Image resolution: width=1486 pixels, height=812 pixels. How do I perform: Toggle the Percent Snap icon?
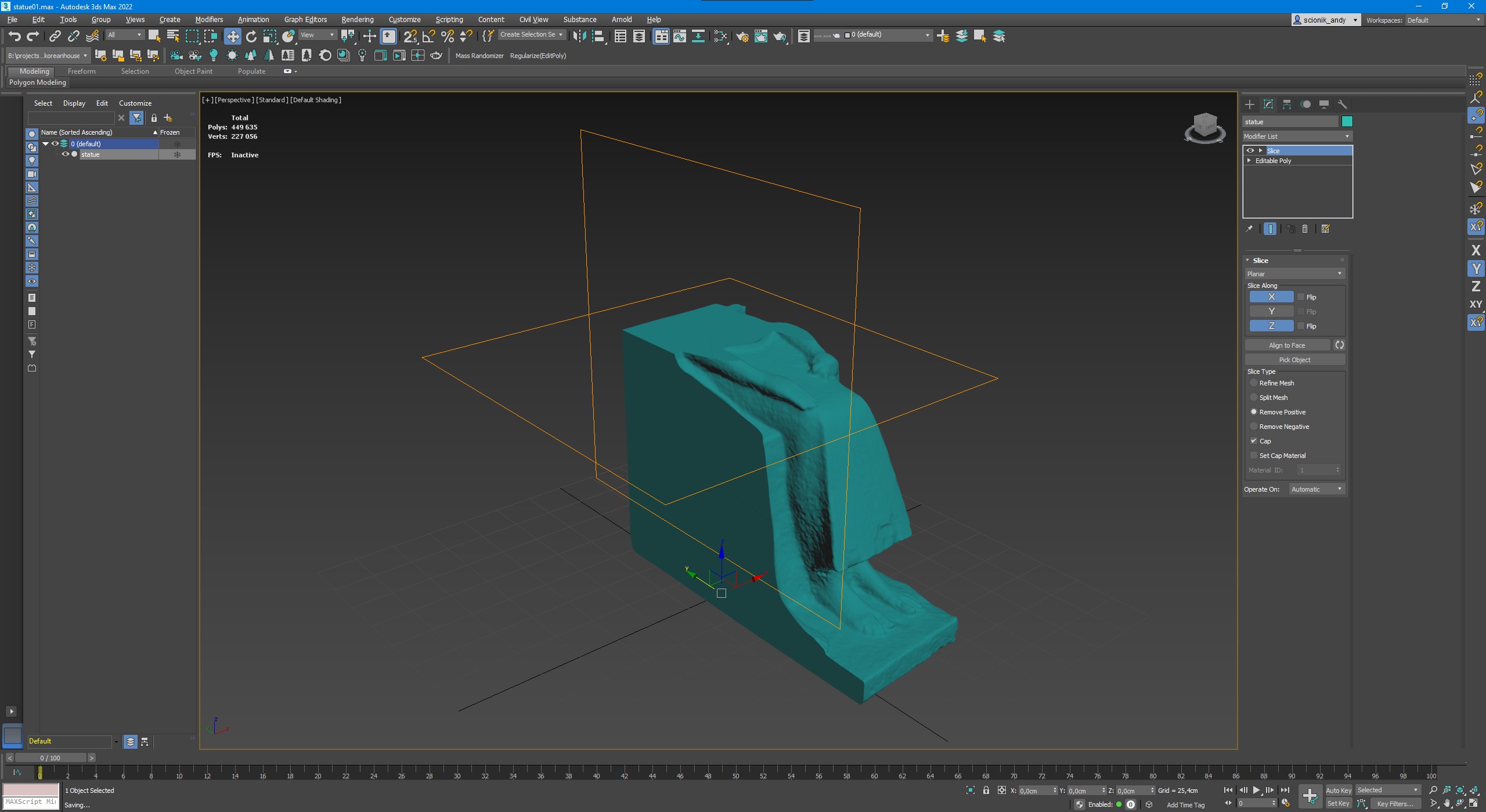coord(447,36)
